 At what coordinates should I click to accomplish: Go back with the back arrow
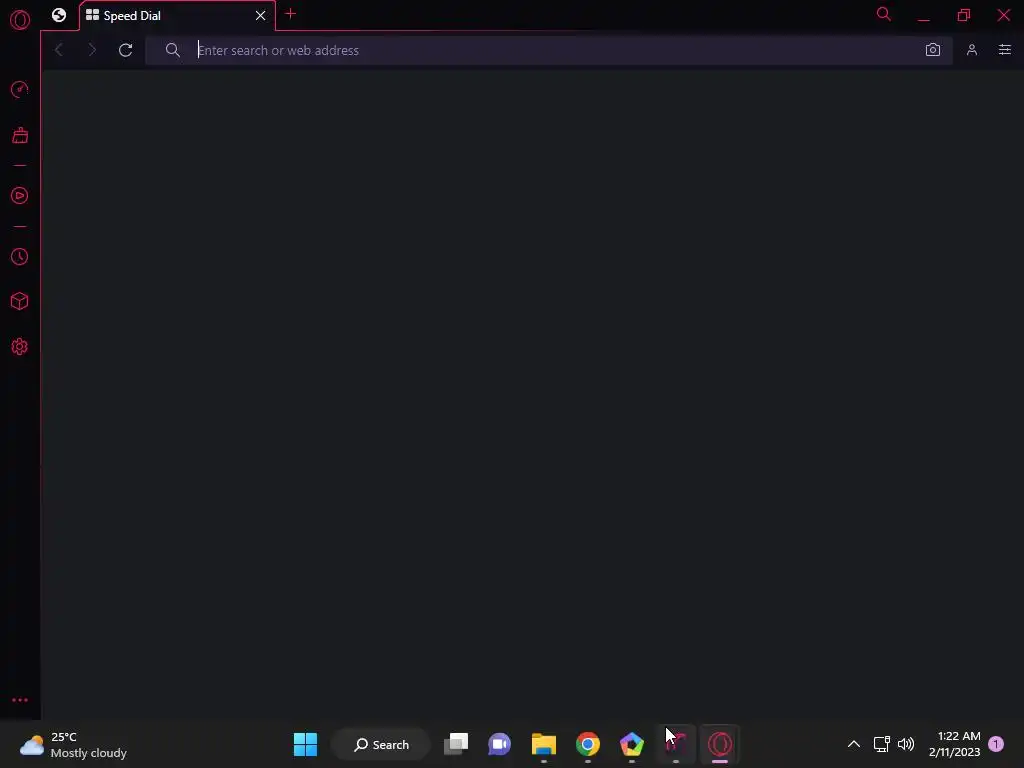(59, 50)
